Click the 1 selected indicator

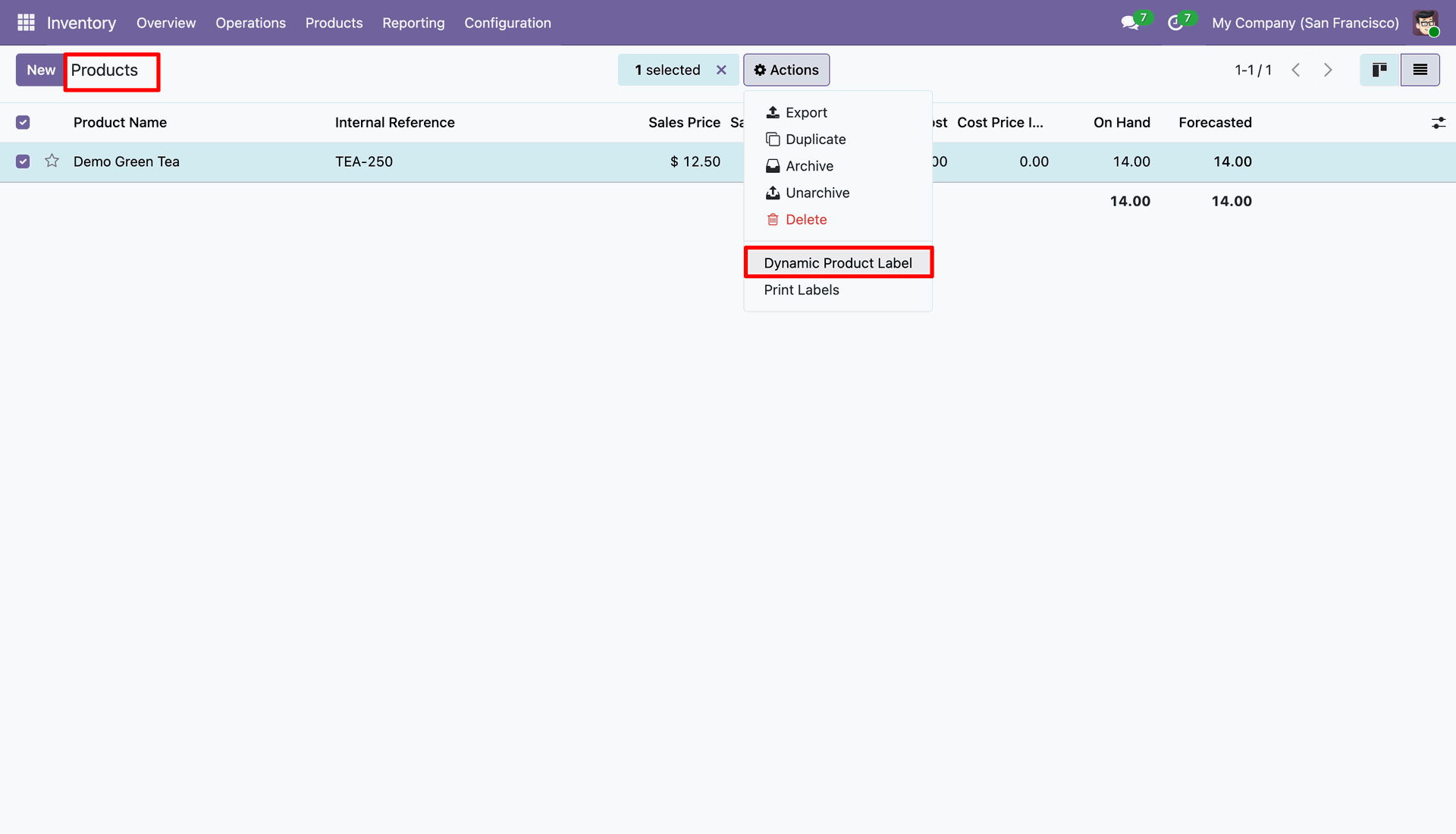(667, 70)
